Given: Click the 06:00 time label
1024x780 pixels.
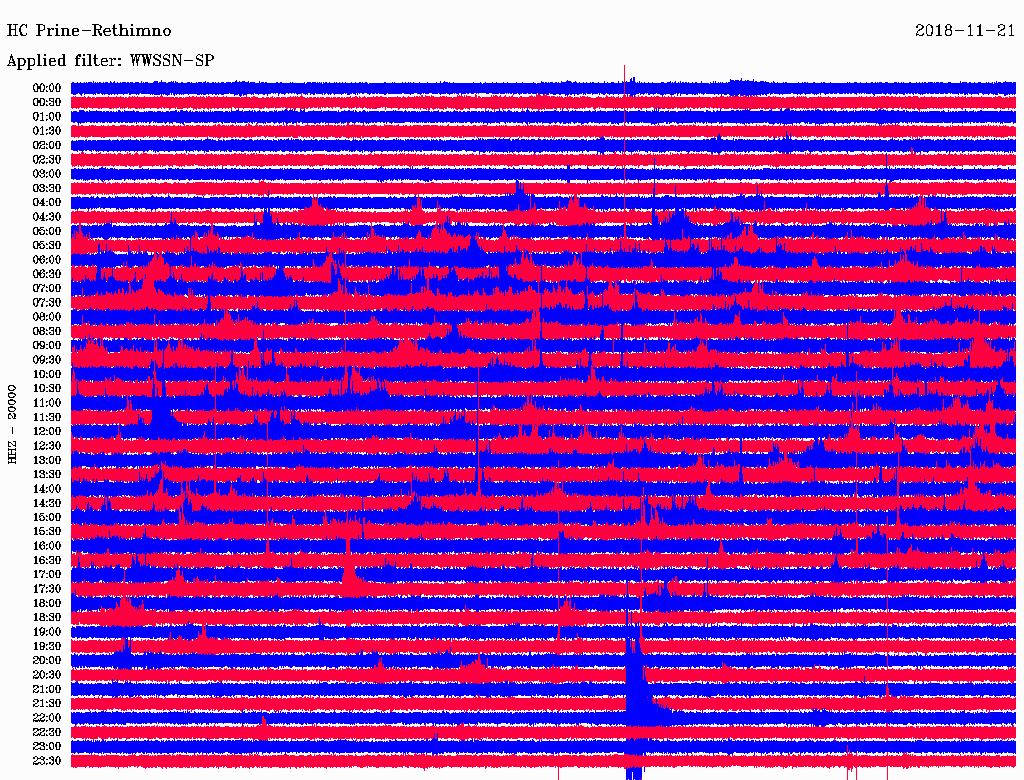Looking at the screenshot, I should (x=47, y=260).
